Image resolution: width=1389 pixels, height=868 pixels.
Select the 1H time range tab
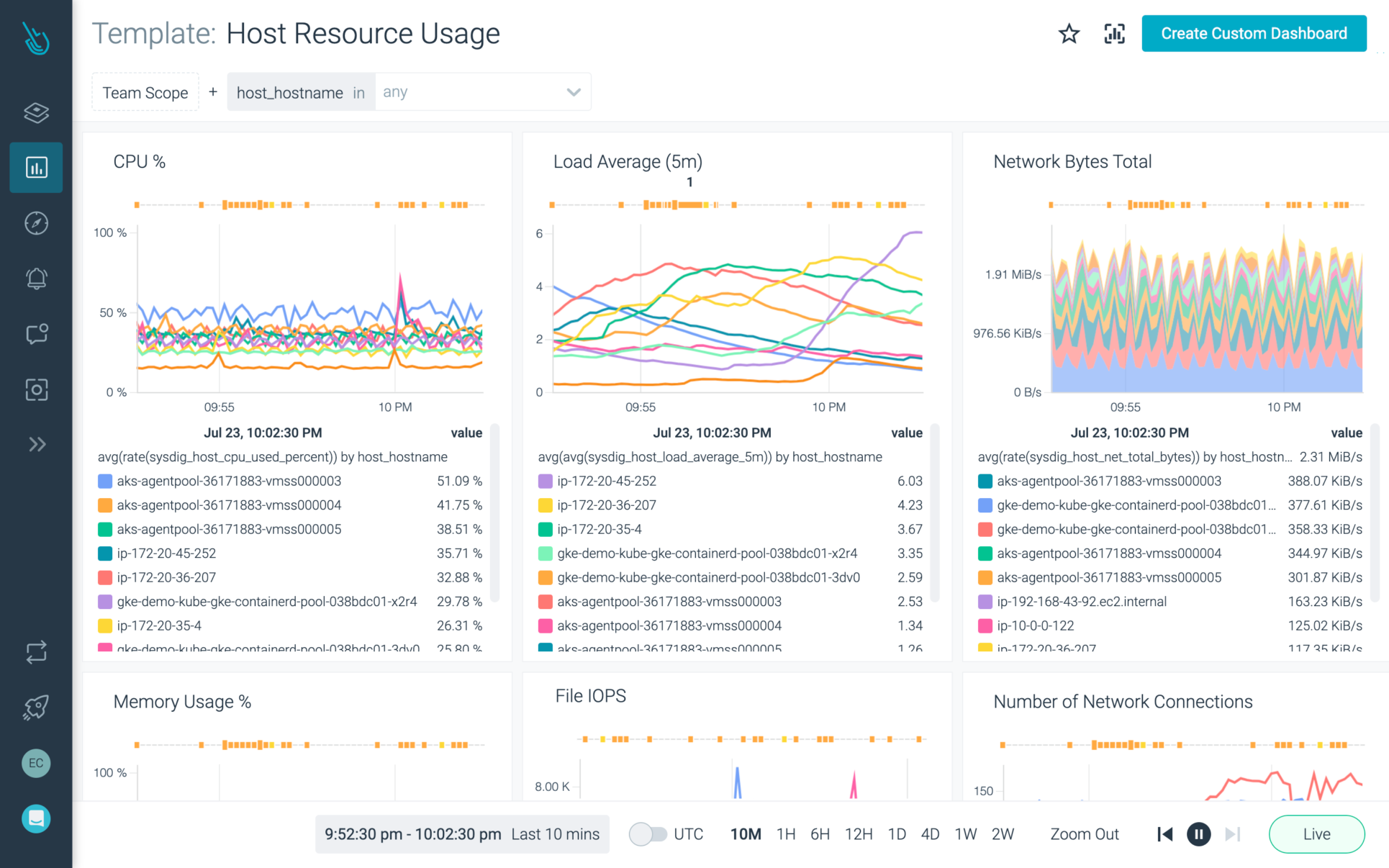[x=785, y=834]
